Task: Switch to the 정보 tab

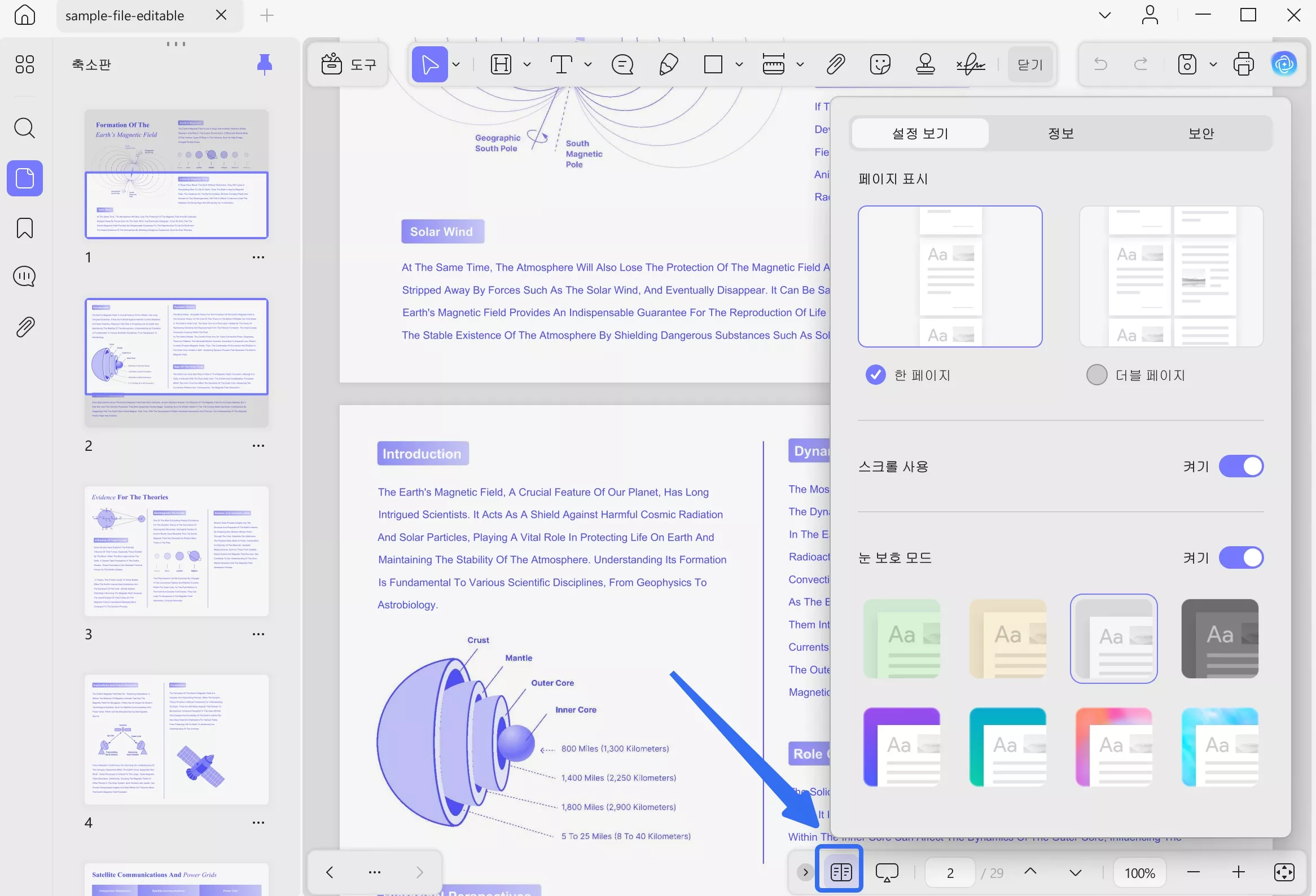Action: [1060, 134]
